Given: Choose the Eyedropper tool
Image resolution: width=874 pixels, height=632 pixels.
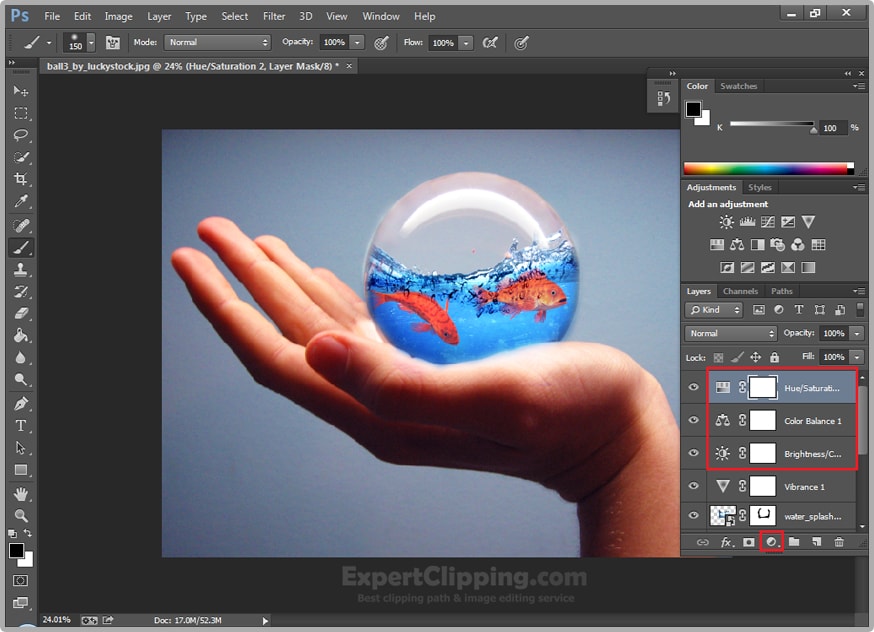Looking at the screenshot, I should [20, 202].
